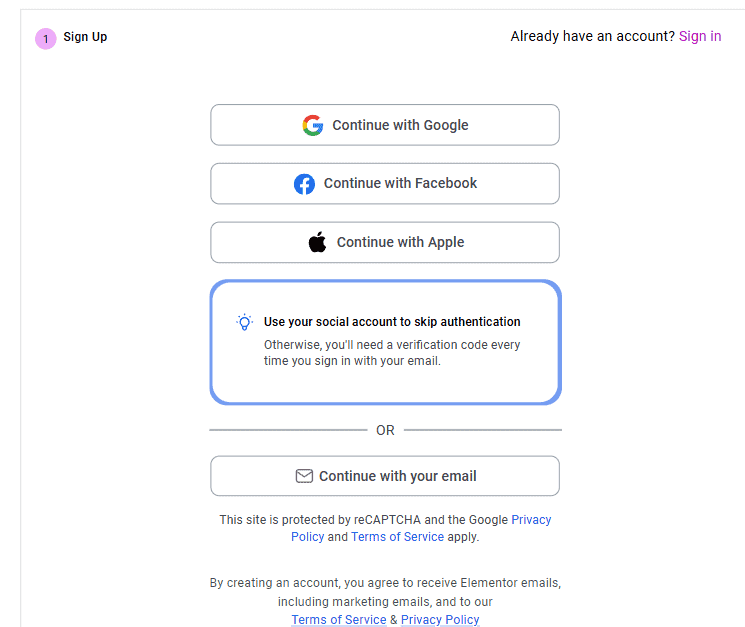745x627 pixels.
Task: Click the verification code tip description
Action: click(392, 353)
